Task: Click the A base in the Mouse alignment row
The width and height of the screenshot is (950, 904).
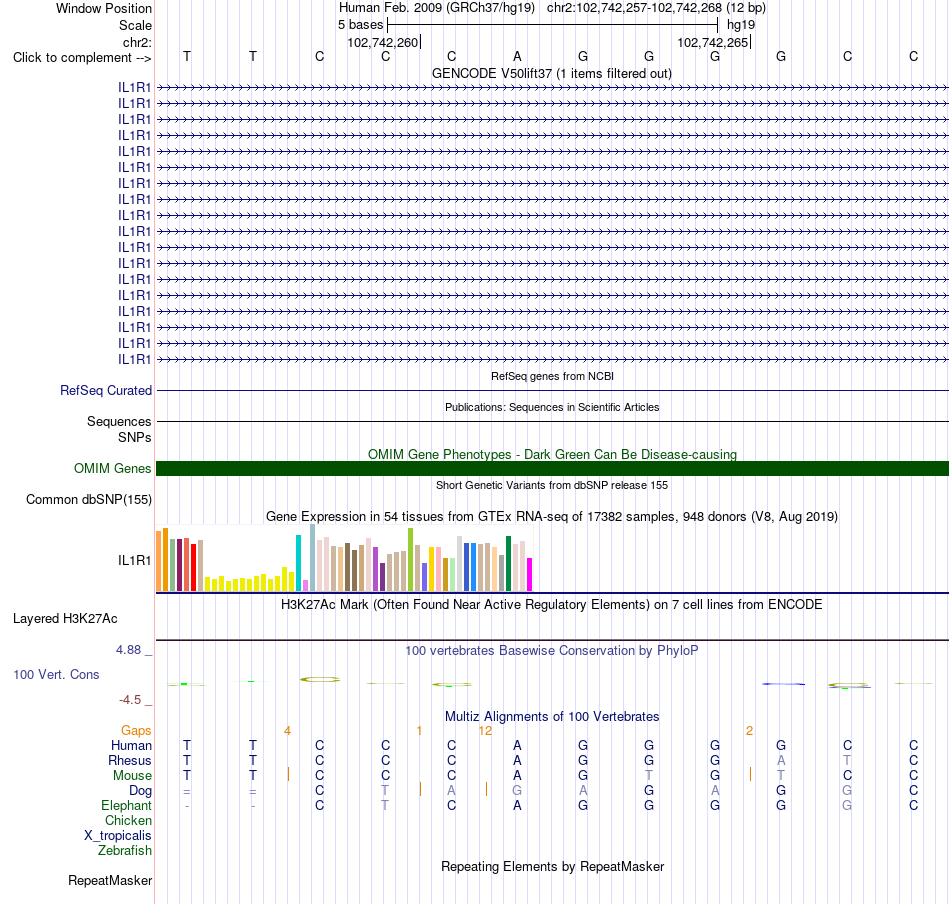Action: (517, 776)
